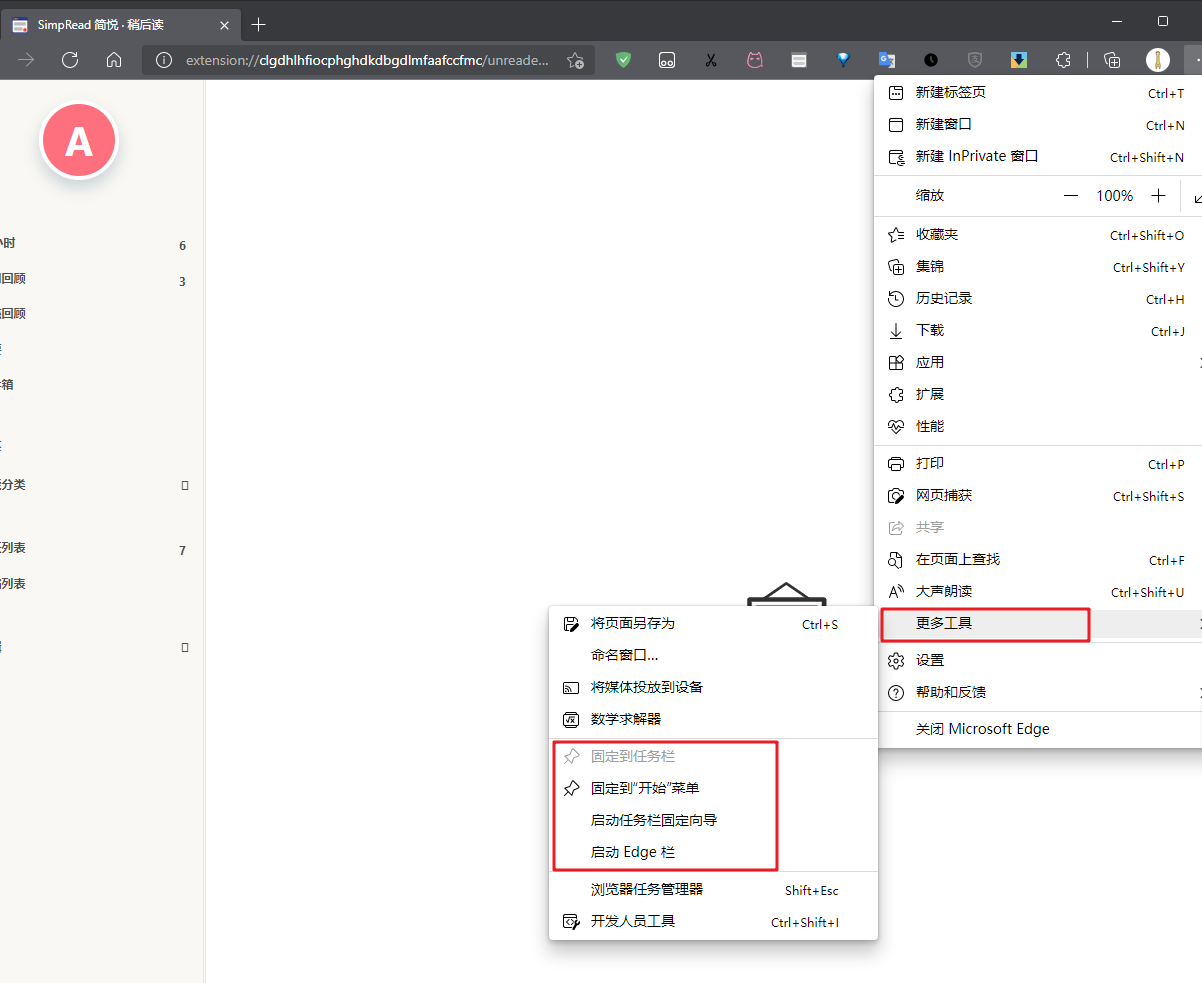
Task: Open 开发人员工具 from submenu
Action: click(x=713, y=922)
